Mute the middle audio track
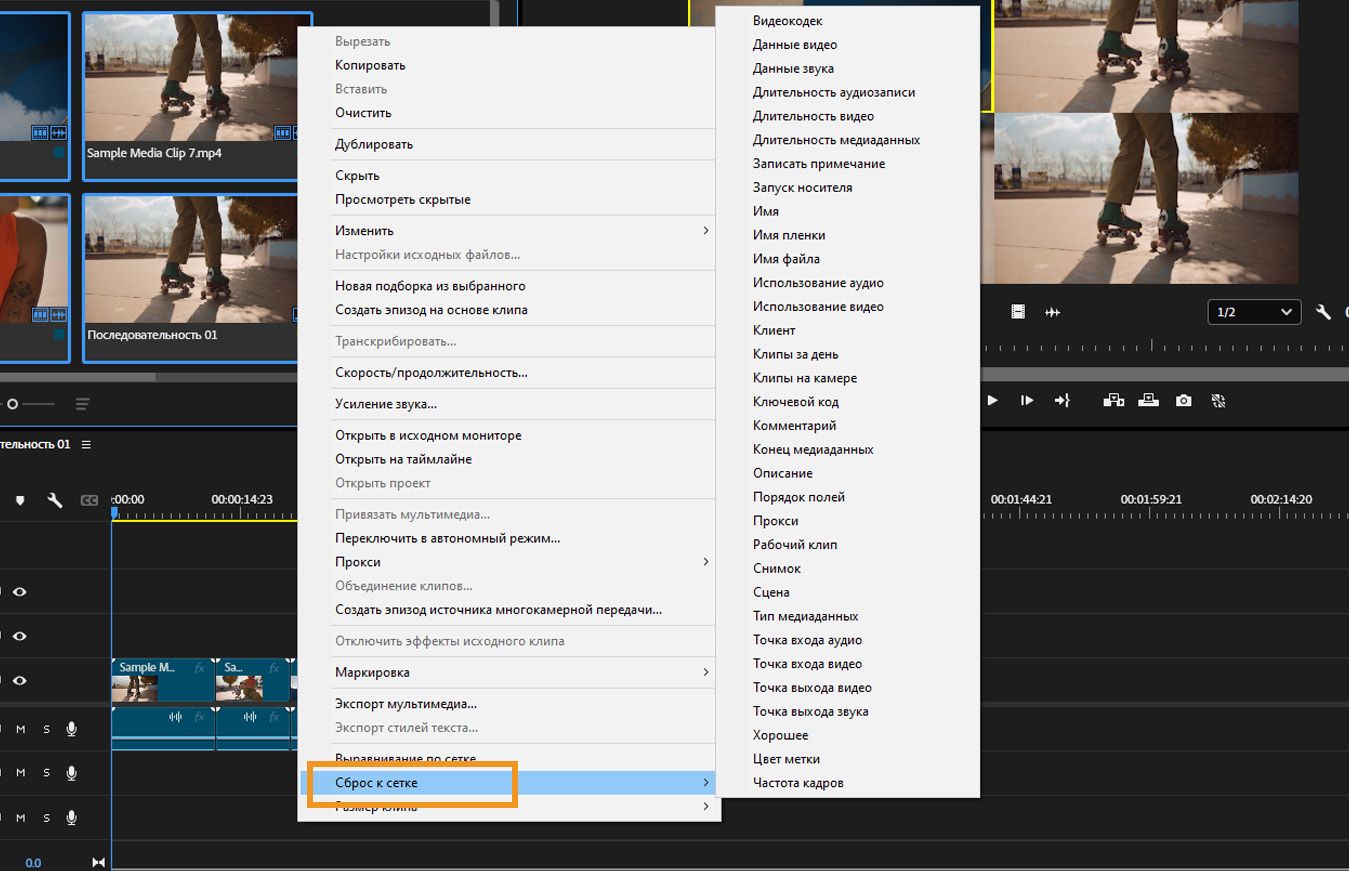 click(20, 773)
